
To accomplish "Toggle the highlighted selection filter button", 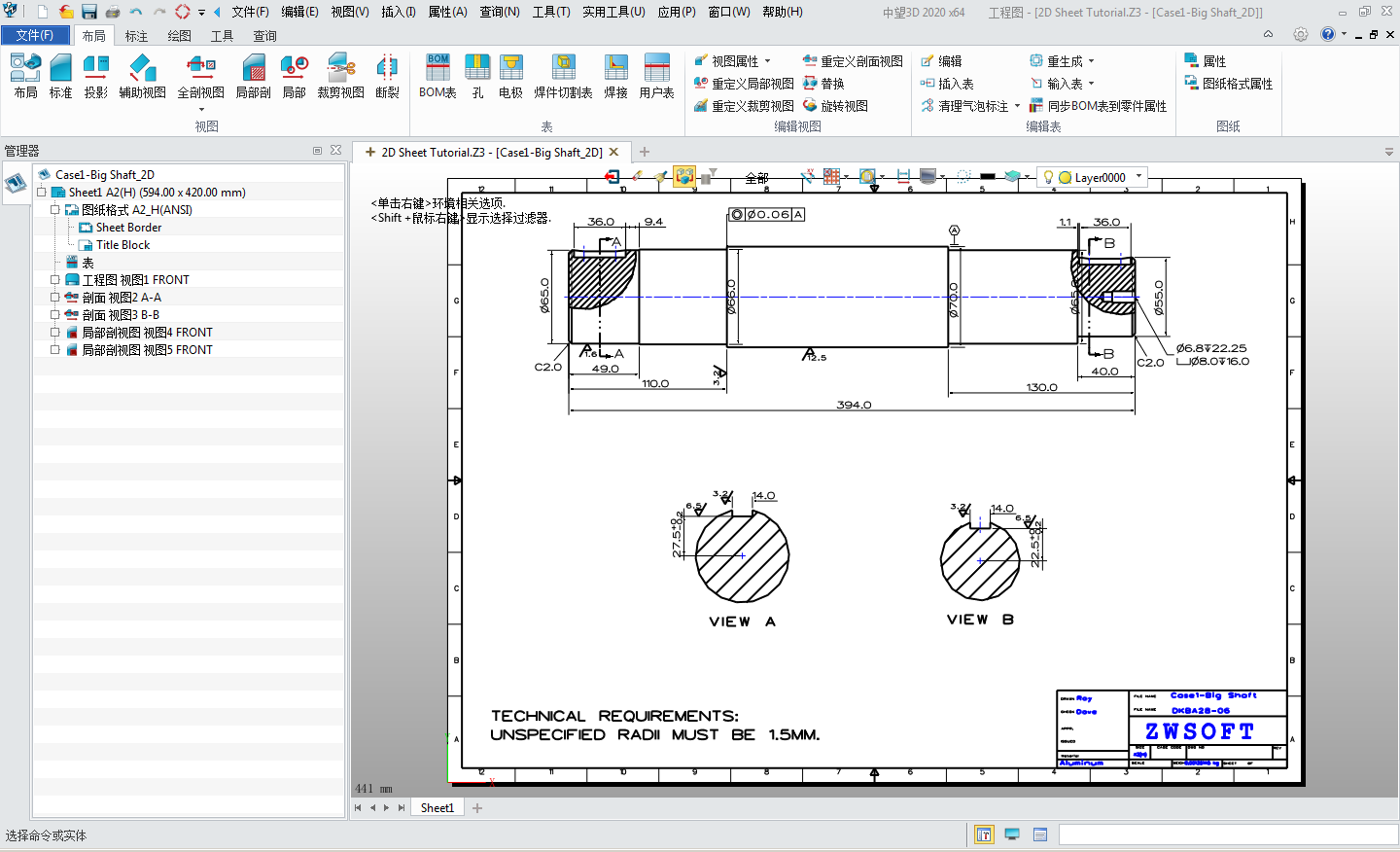I will tap(684, 176).
